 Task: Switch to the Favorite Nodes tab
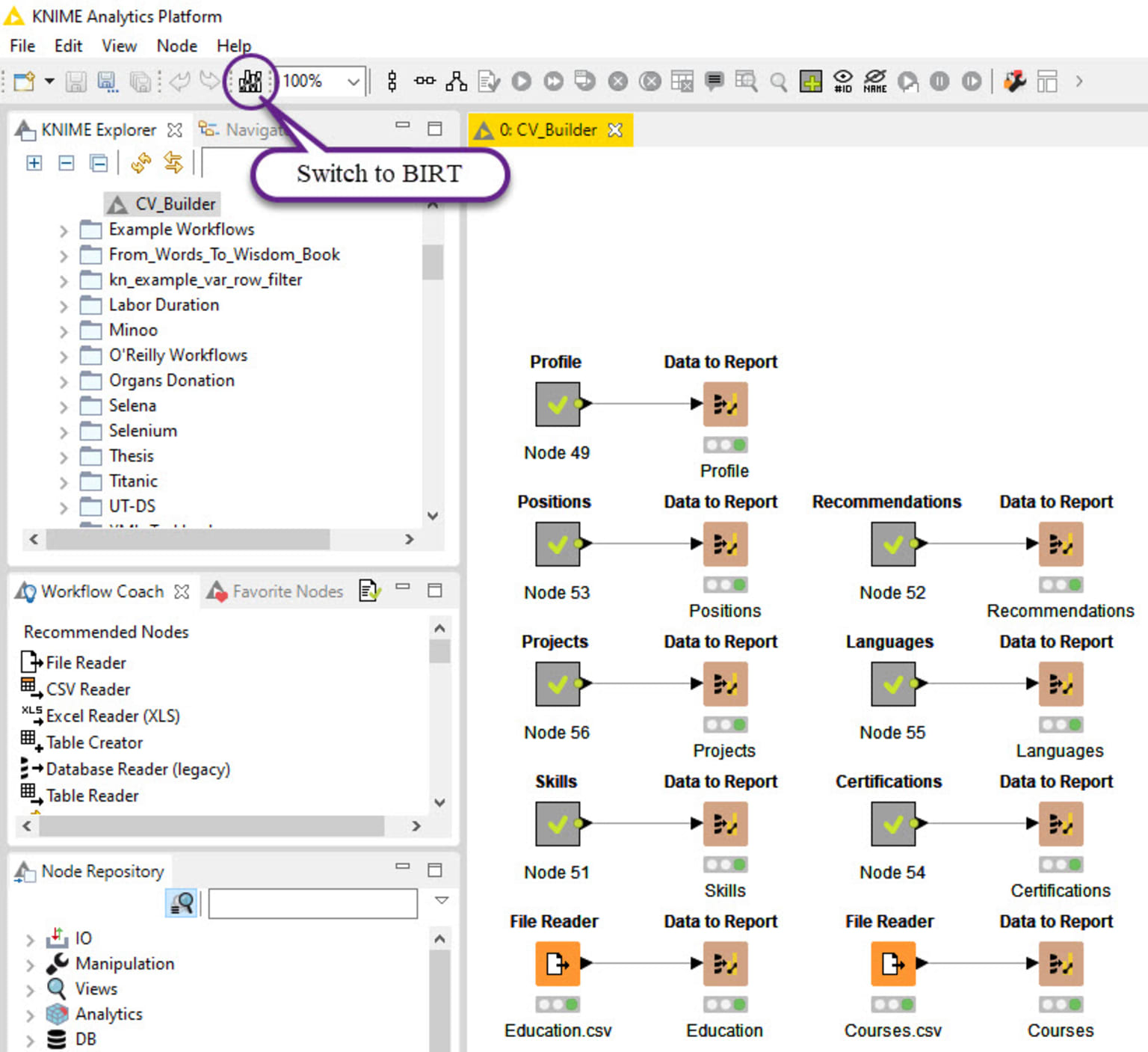tap(276, 591)
